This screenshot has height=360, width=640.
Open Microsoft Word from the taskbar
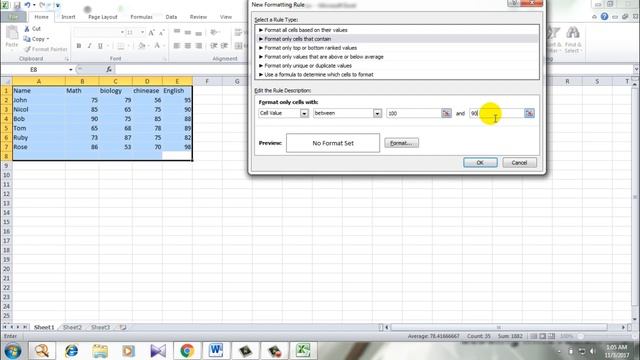pos(216,351)
